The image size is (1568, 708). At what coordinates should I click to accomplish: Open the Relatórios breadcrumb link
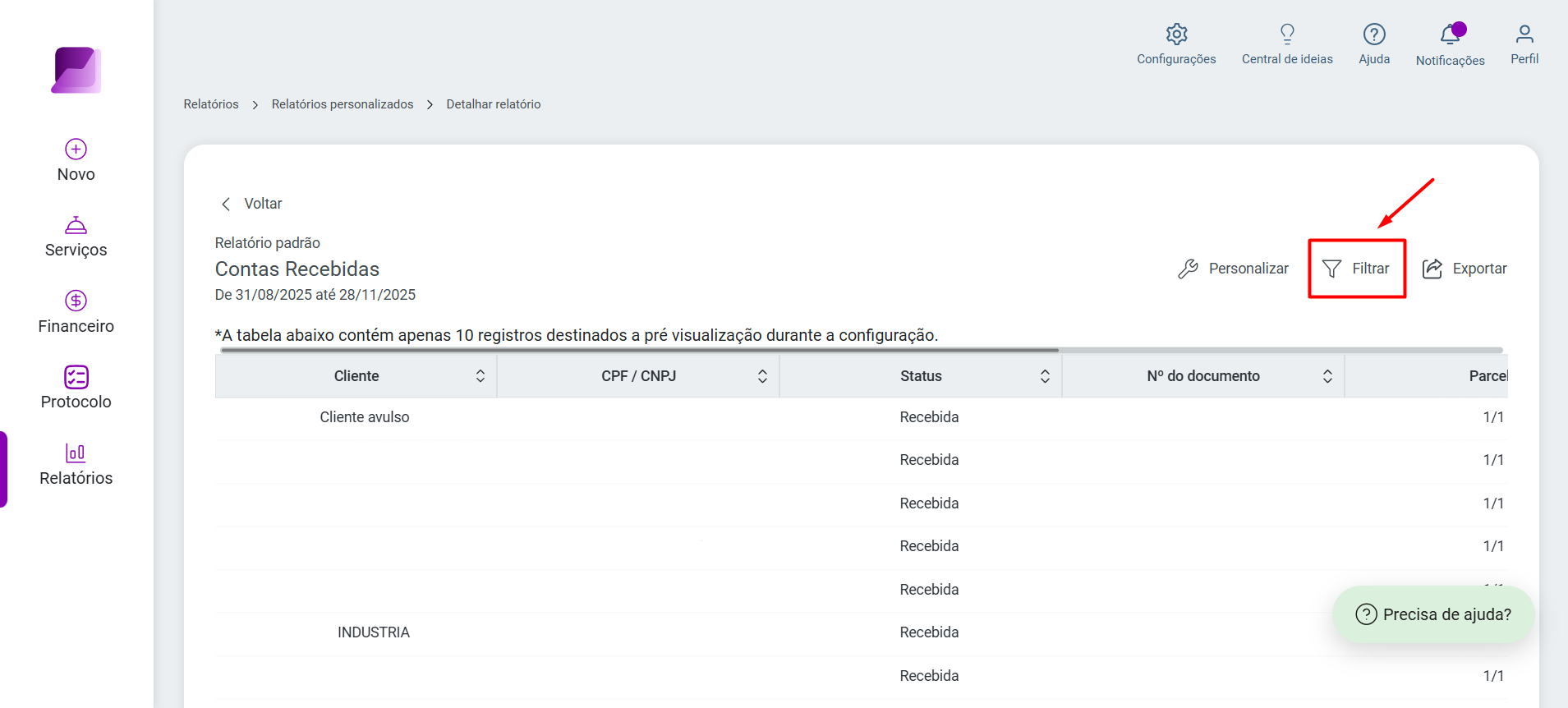tap(211, 104)
